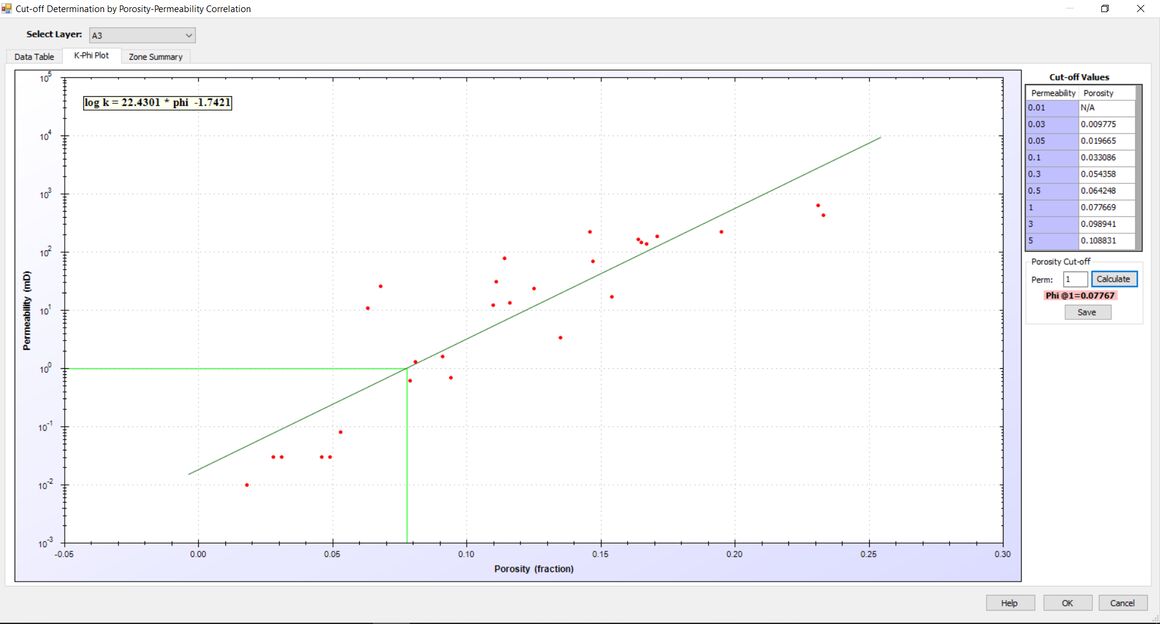Select the K-Phi Plot tab
This screenshot has width=1160, height=624.
click(91, 56)
